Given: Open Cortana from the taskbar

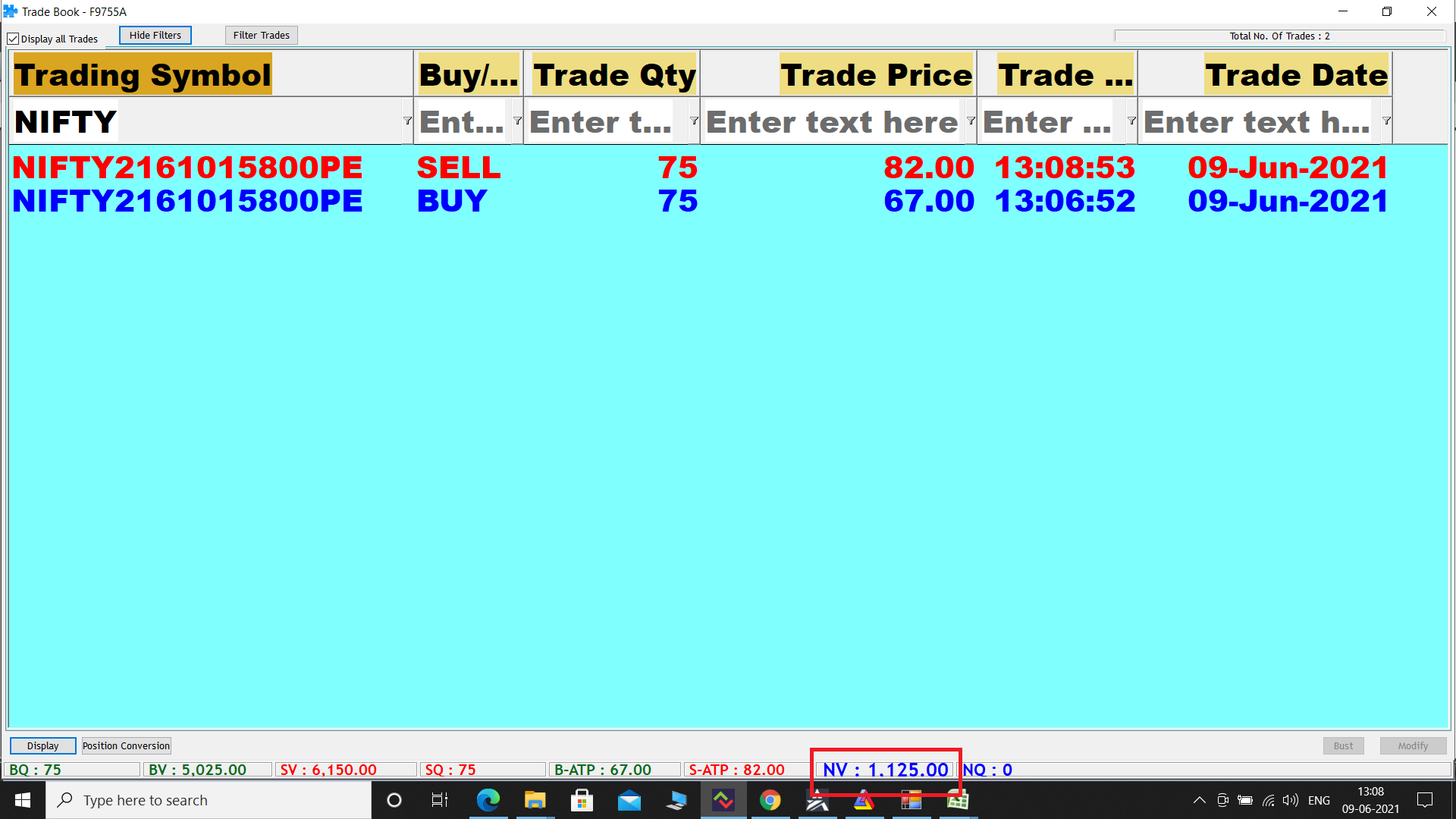Looking at the screenshot, I should click(x=394, y=800).
